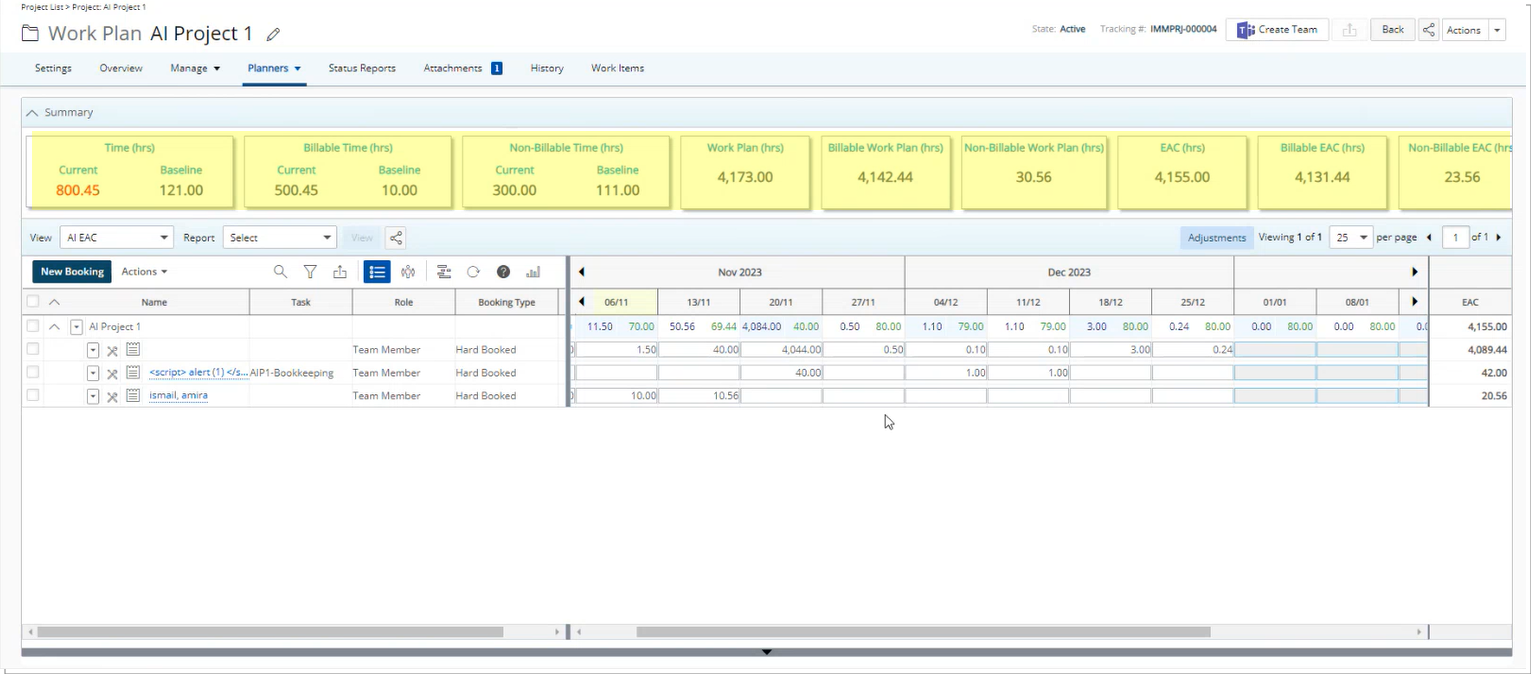The height and width of the screenshot is (674, 1531).
Task: Open the Status Reports tab
Action: pyautogui.click(x=362, y=68)
